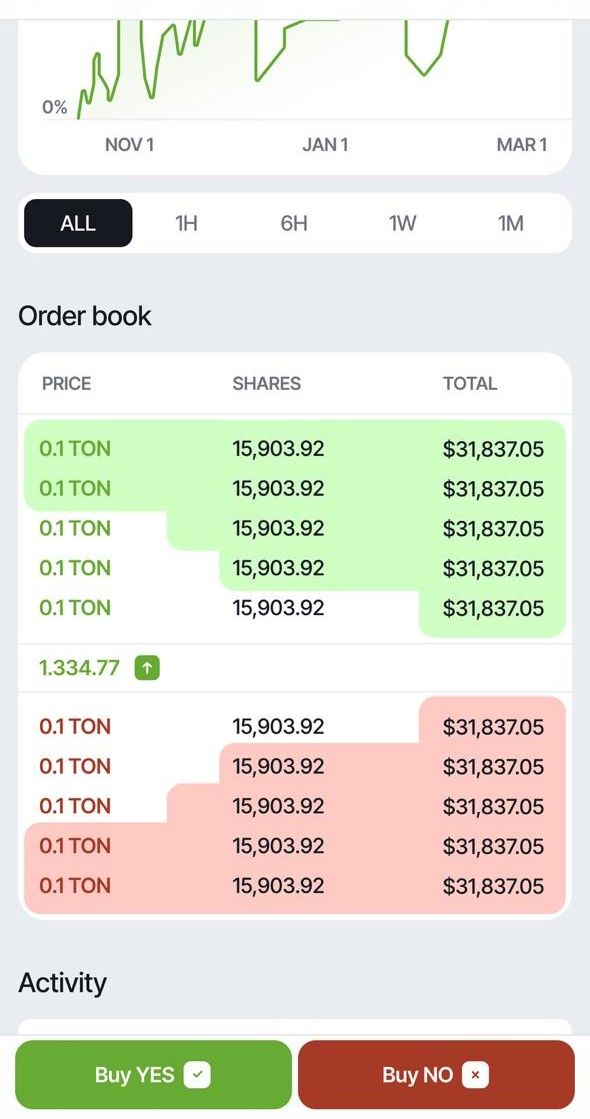Switch to the 1H chart view
The width and height of the screenshot is (590, 1119).
[185, 223]
